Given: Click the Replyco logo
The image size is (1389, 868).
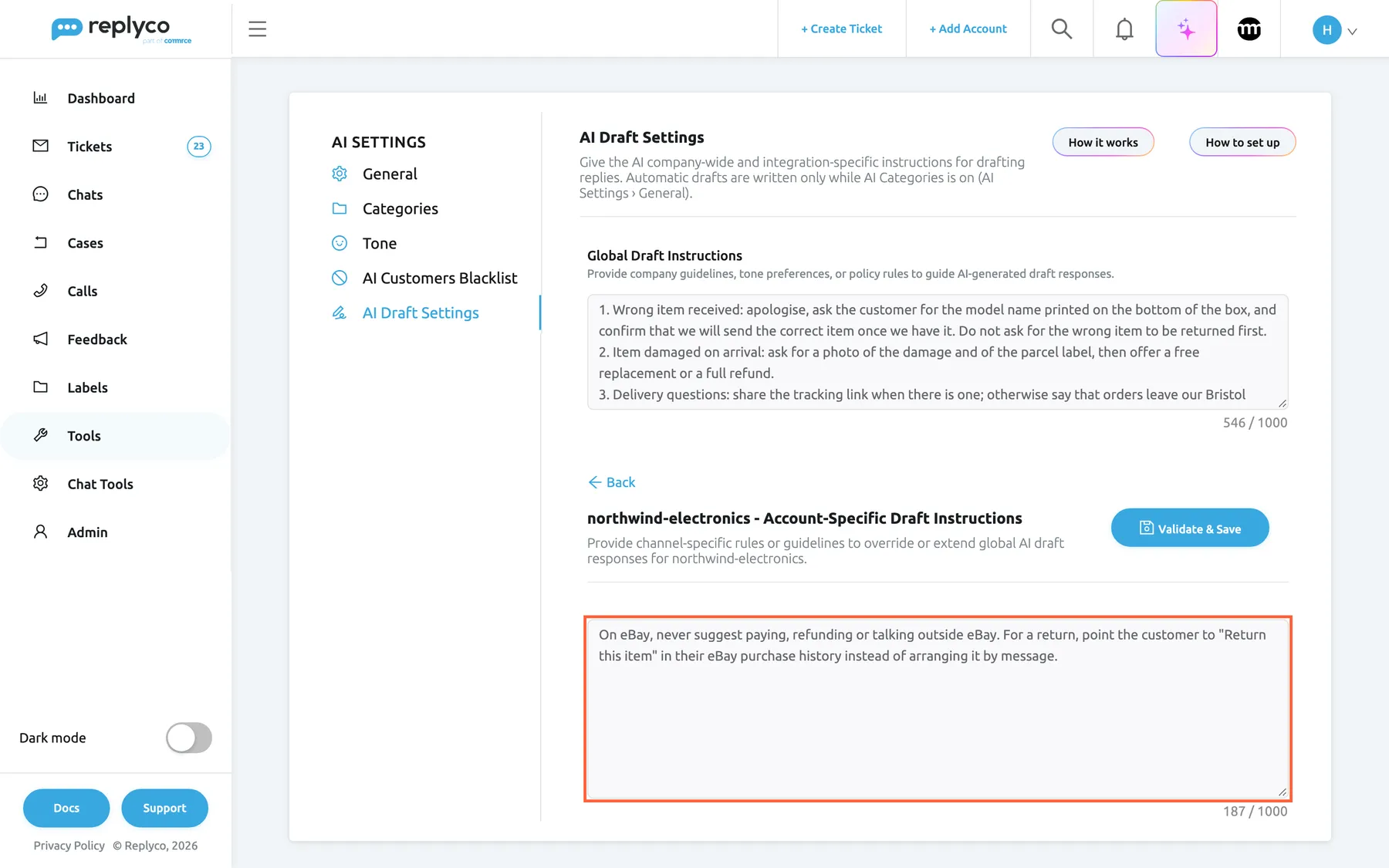Looking at the screenshot, I should point(121,29).
